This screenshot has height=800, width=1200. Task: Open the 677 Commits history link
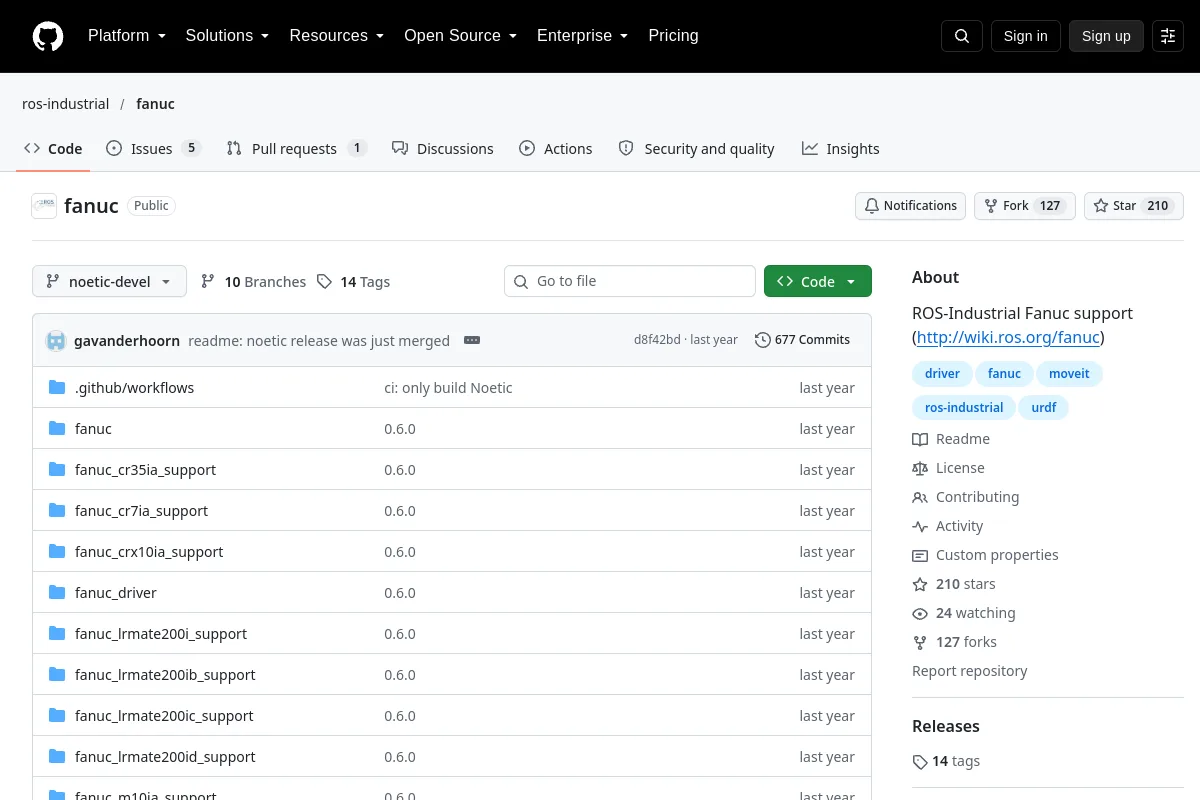[x=802, y=340]
